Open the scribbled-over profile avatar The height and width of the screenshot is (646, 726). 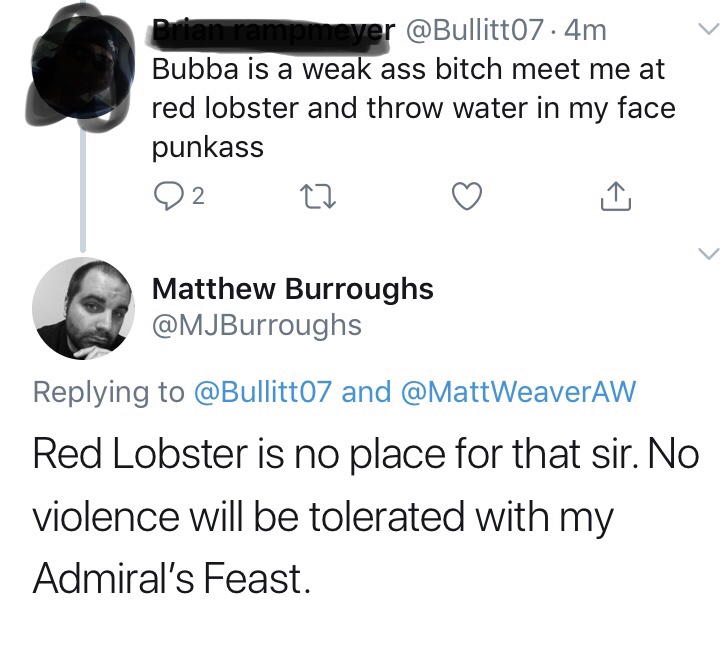[x=81, y=68]
